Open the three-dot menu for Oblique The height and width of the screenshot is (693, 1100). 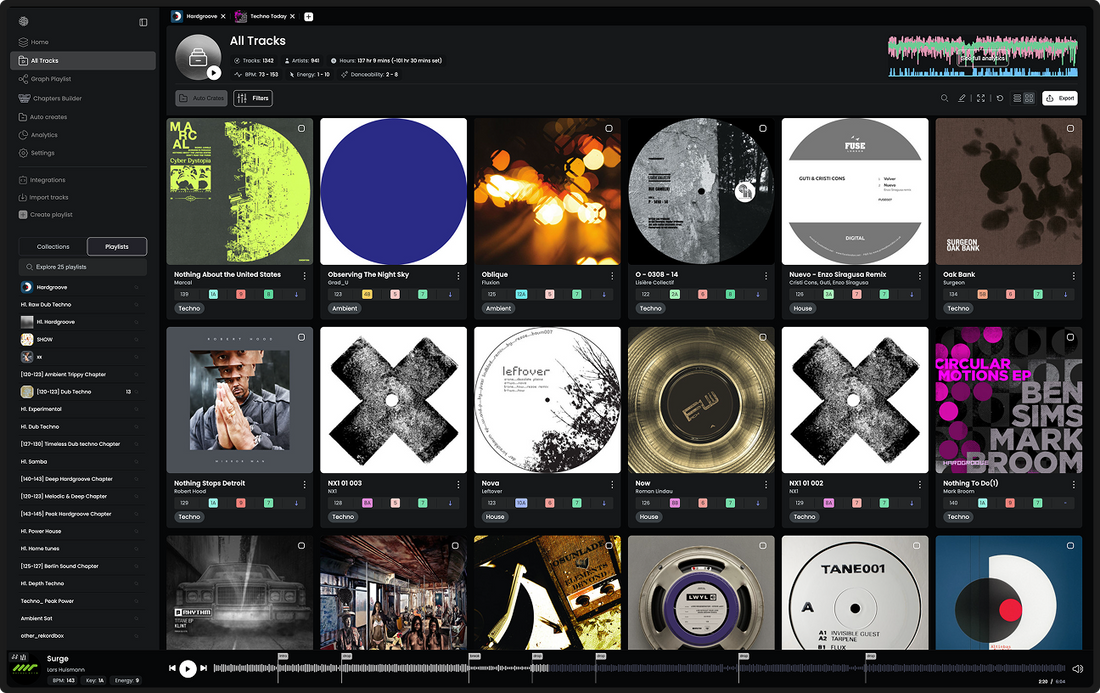pos(612,276)
